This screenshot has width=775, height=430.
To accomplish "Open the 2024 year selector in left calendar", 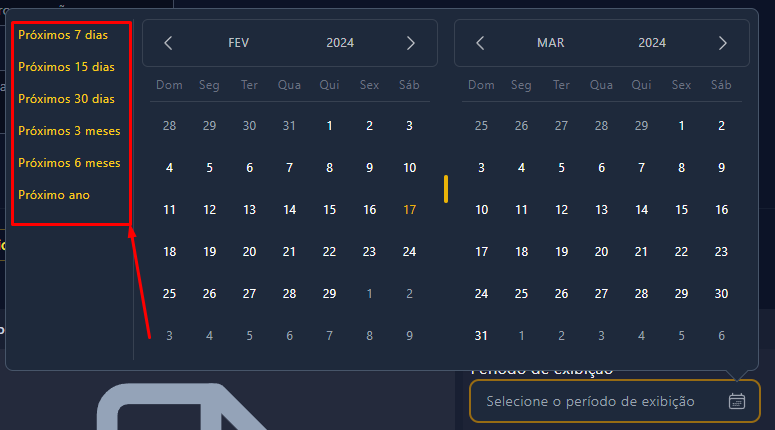I will point(340,43).
